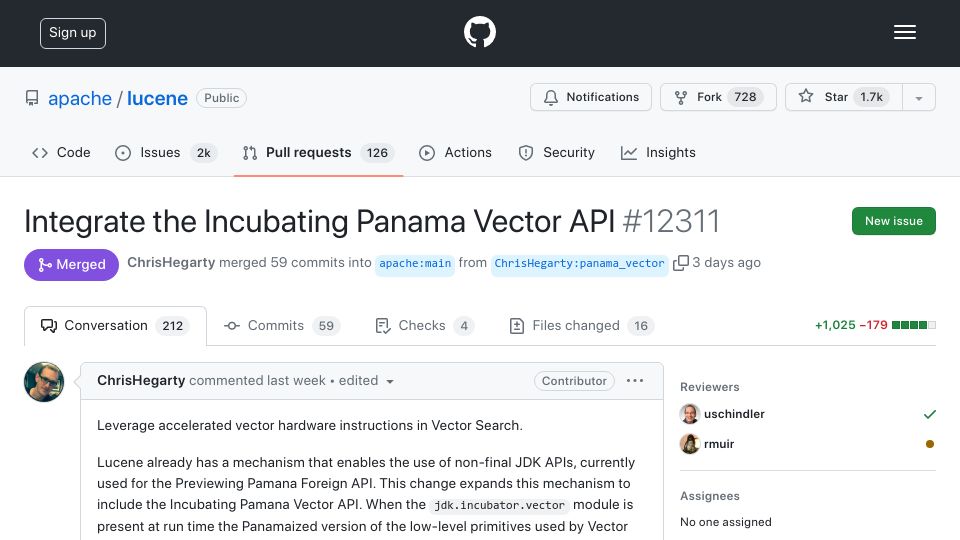The image size is (960, 540).
Task: Star the lucene repository
Action: [x=844, y=97]
